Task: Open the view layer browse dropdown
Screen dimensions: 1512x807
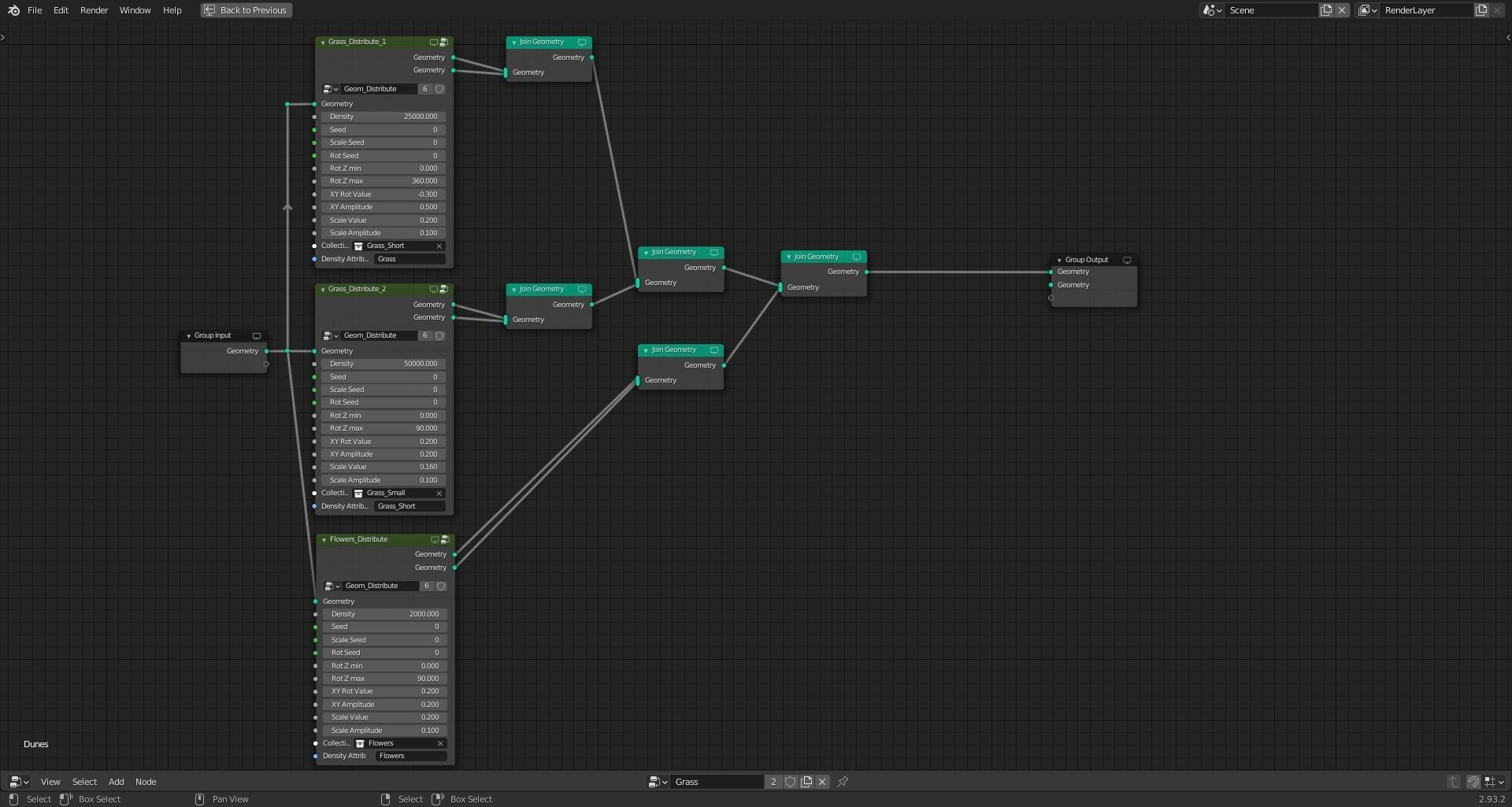Action: (x=1368, y=10)
